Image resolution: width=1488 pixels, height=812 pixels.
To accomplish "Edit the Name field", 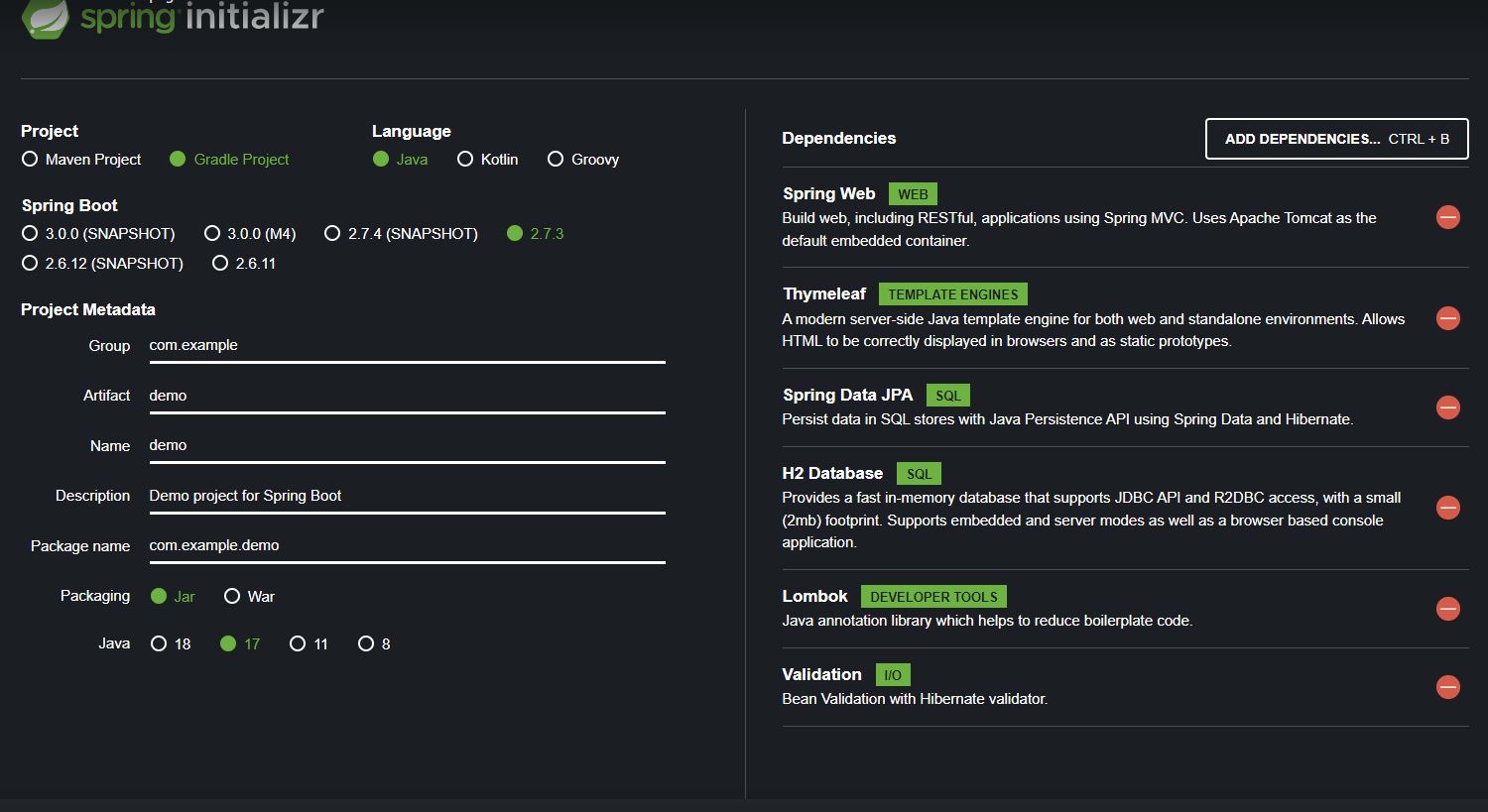I will (407, 446).
